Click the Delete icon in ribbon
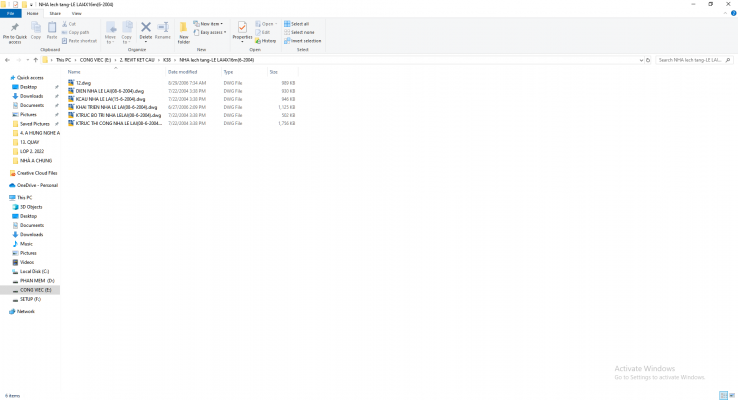This screenshot has height=400, width=738. point(146,31)
